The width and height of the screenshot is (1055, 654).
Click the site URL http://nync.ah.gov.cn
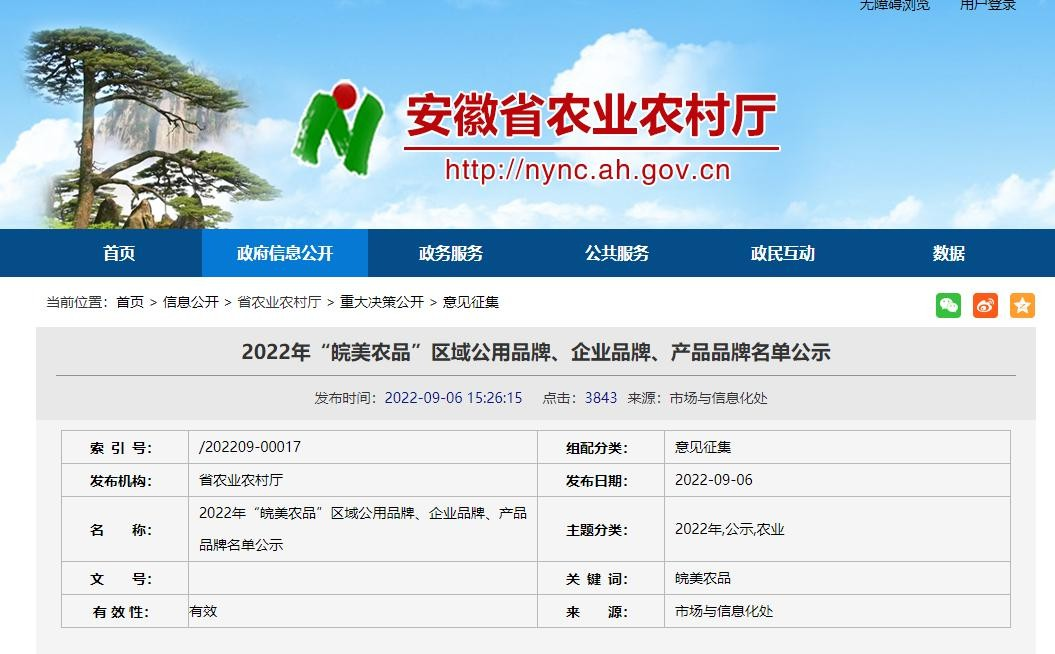click(x=588, y=170)
